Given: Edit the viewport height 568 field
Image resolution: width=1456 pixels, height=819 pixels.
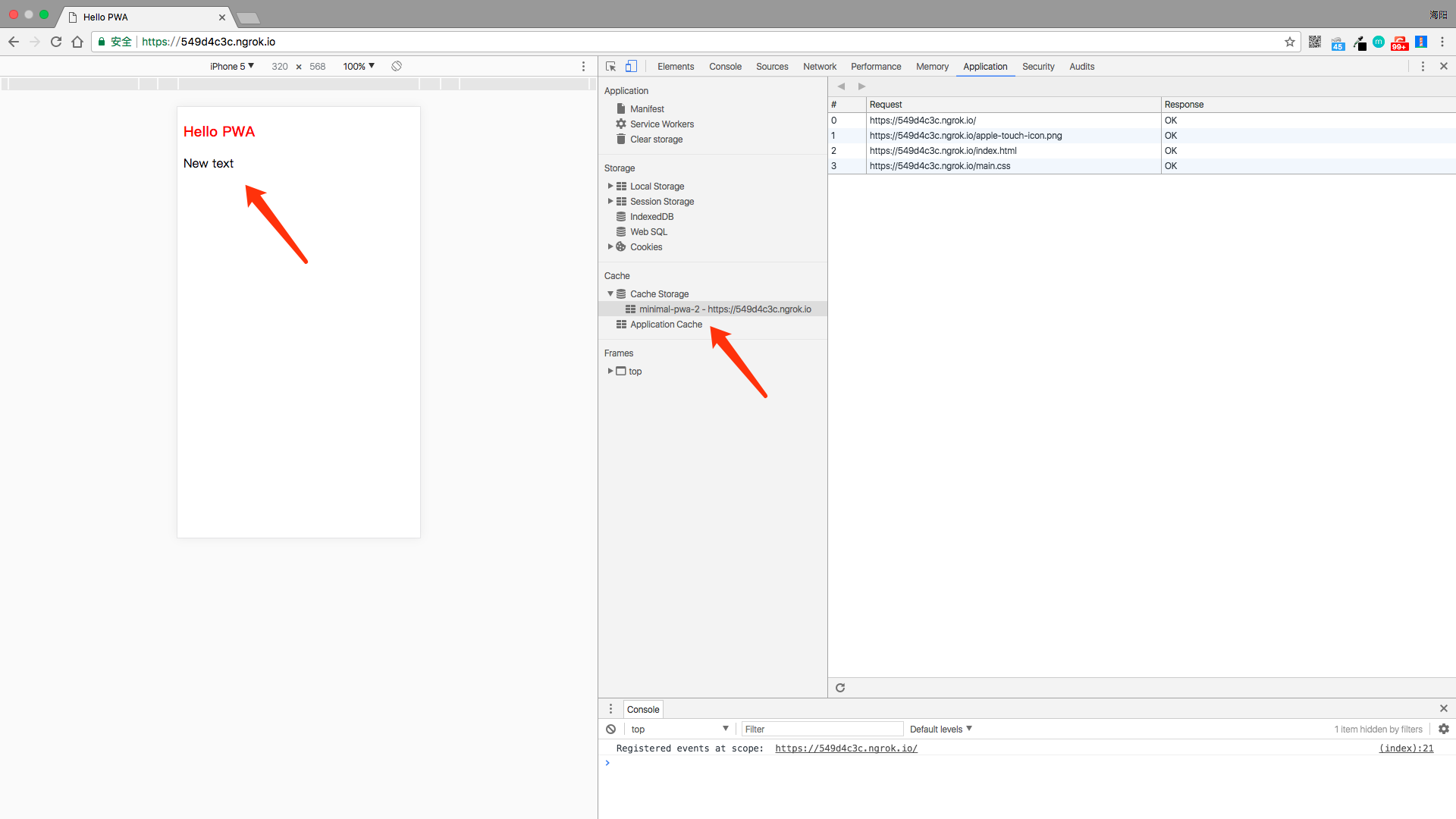Looking at the screenshot, I should (317, 67).
